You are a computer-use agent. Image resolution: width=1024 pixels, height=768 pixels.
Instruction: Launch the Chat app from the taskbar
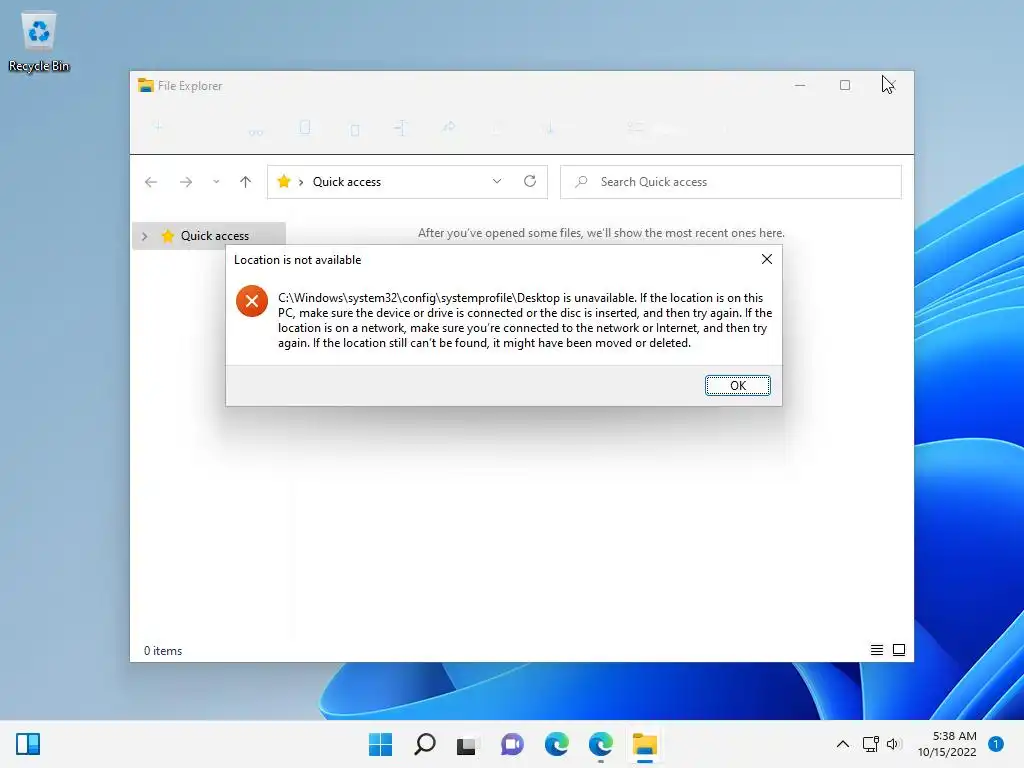pos(512,744)
